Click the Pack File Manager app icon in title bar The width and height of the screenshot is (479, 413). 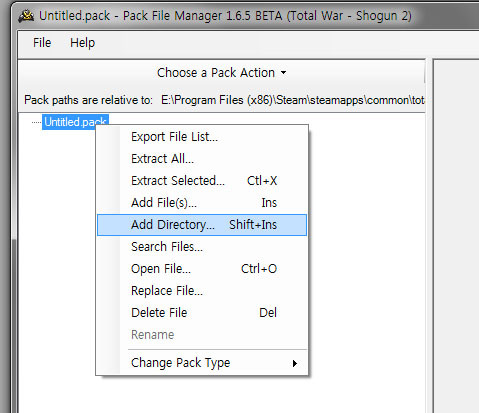click(26, 16)
